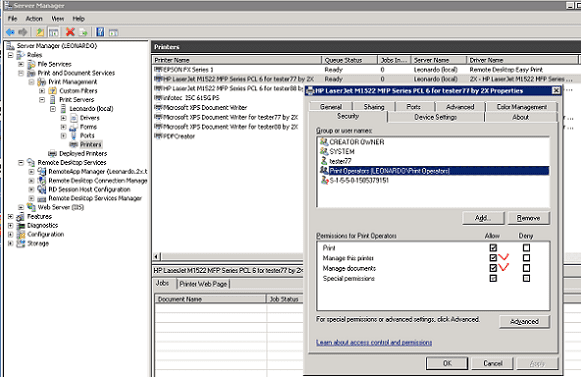Switch to the Ports tab in Properties

(413, 107)
